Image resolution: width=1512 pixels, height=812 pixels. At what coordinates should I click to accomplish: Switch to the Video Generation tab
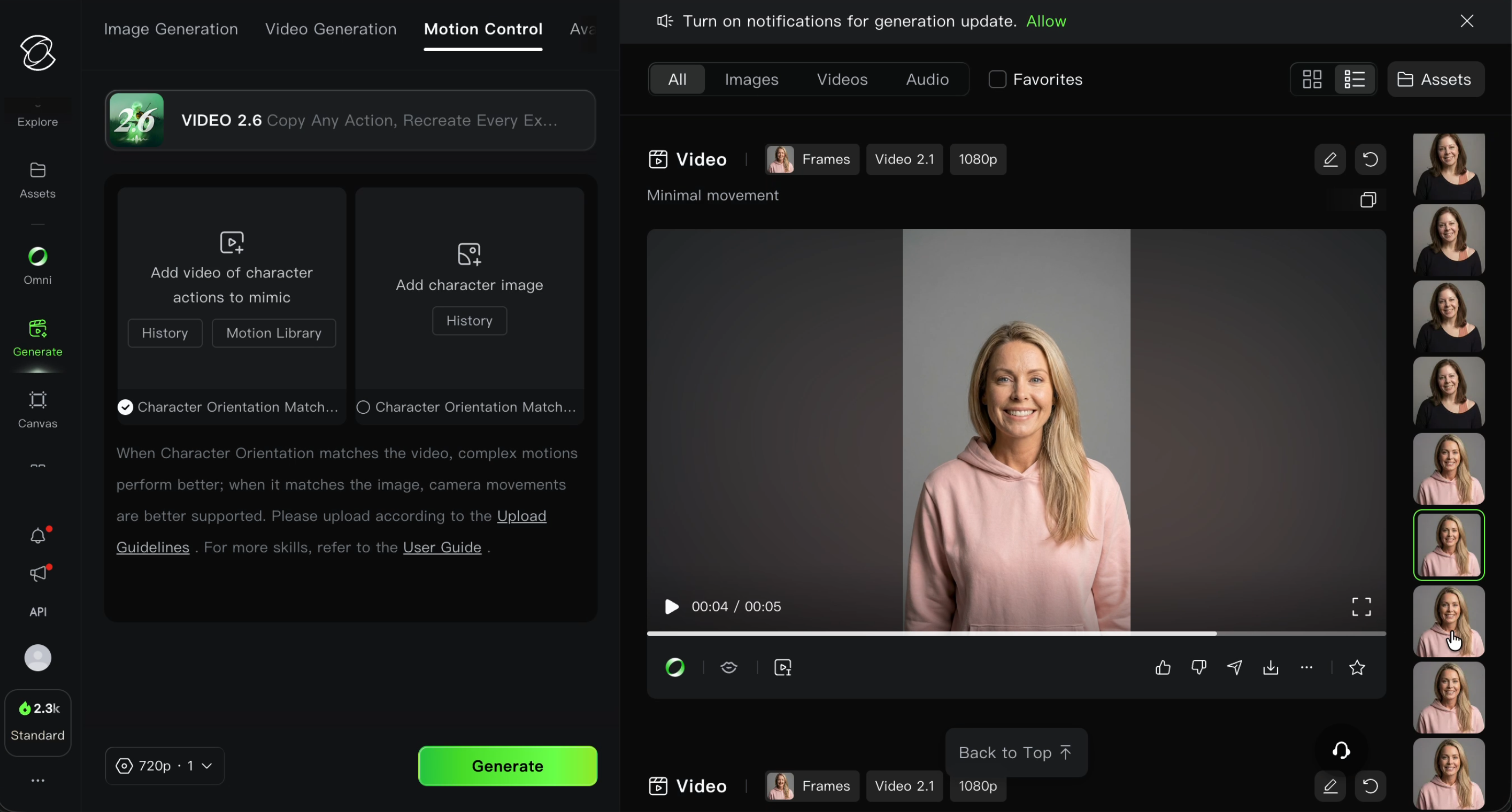[x=330, y=29]
